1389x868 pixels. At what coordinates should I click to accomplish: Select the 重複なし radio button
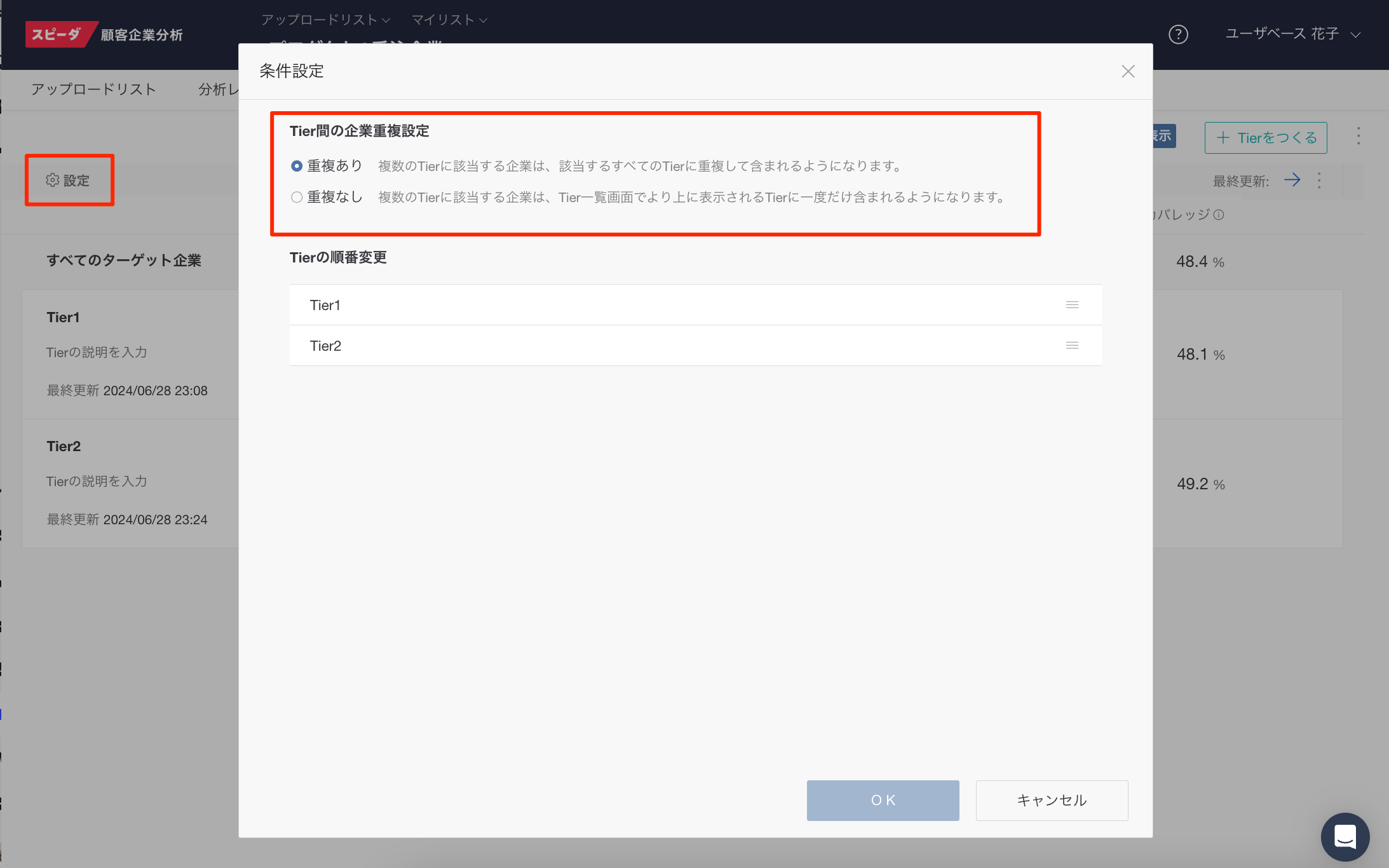point(297,197)
